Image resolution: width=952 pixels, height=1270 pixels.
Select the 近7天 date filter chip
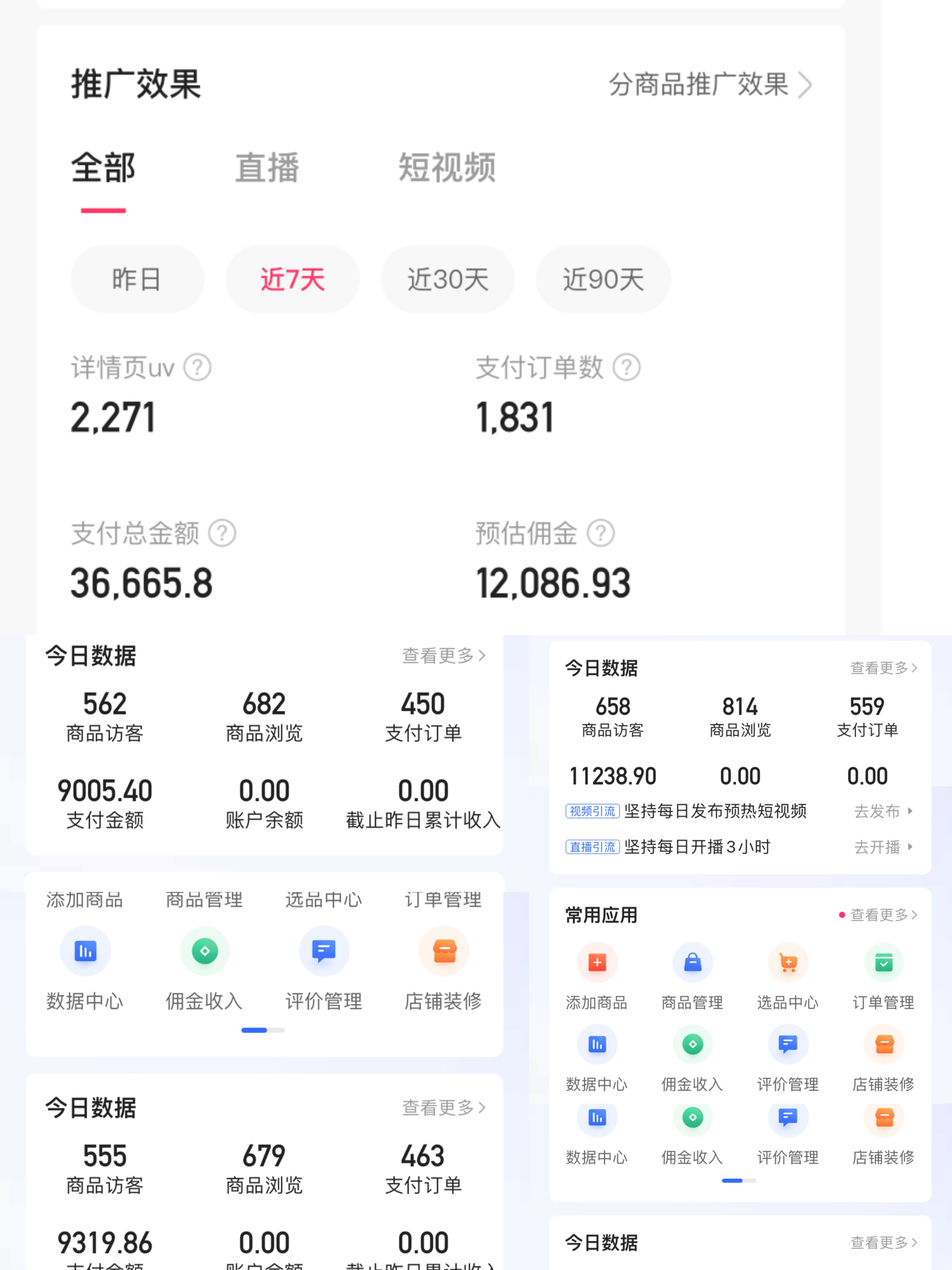tap(293, 279)
